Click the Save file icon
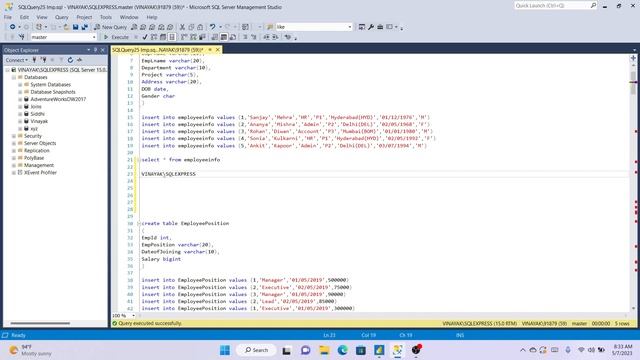Image resolution: width=640 pixels, height=360 pixels. [76, 27]
